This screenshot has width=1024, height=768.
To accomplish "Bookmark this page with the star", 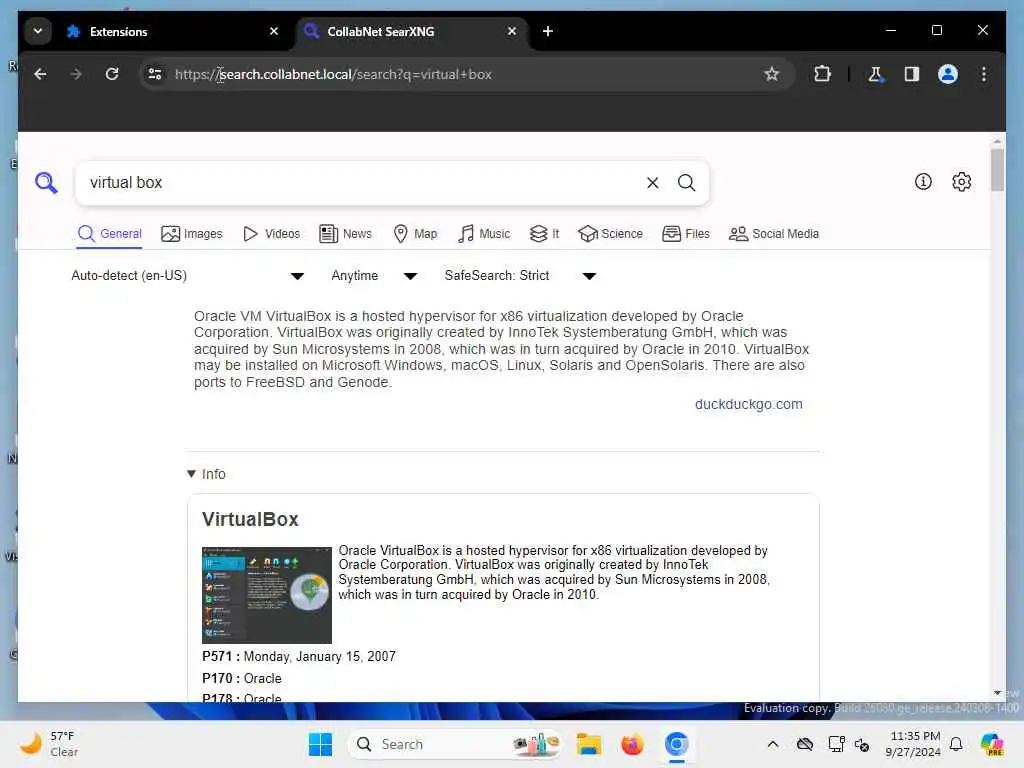I will coord(771,74).
